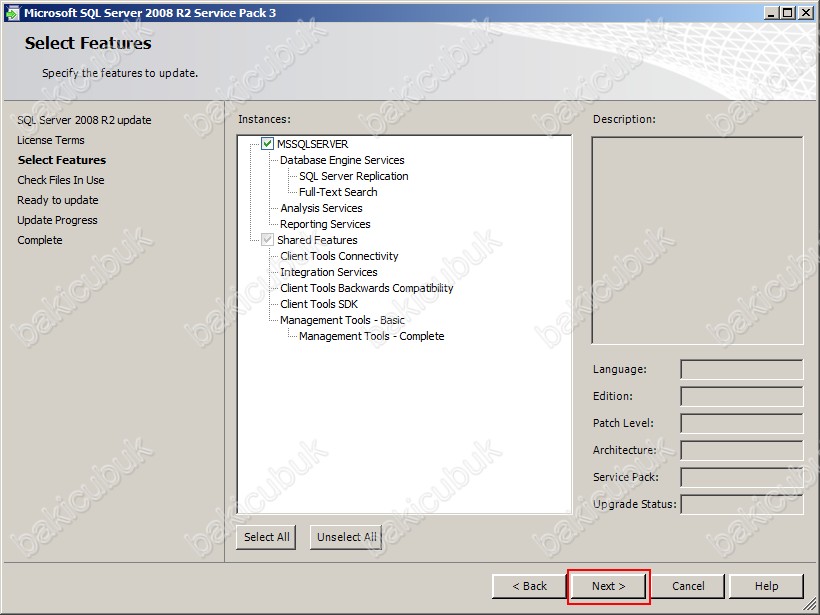The height and width of the screenshot is (615, 820).
Task: Select Client Tools Backwards Compatibility item
Action: (x=367, y=288)
